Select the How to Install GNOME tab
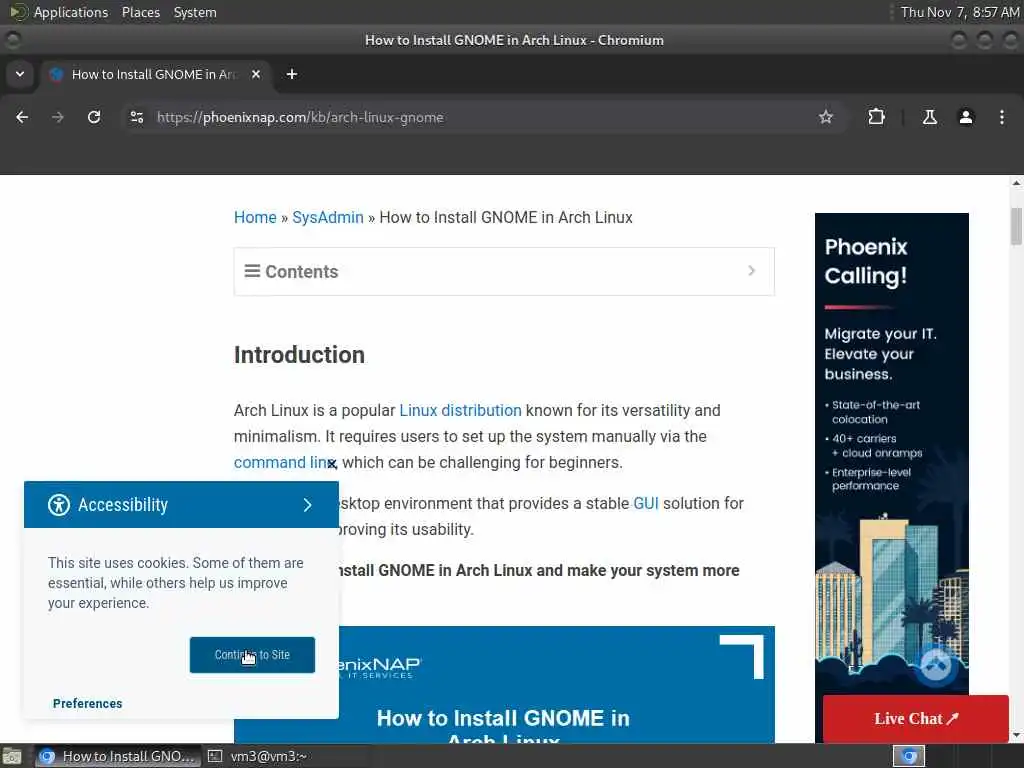The image size is (1024, 768). pyautogui.click(x=155, y=74)
